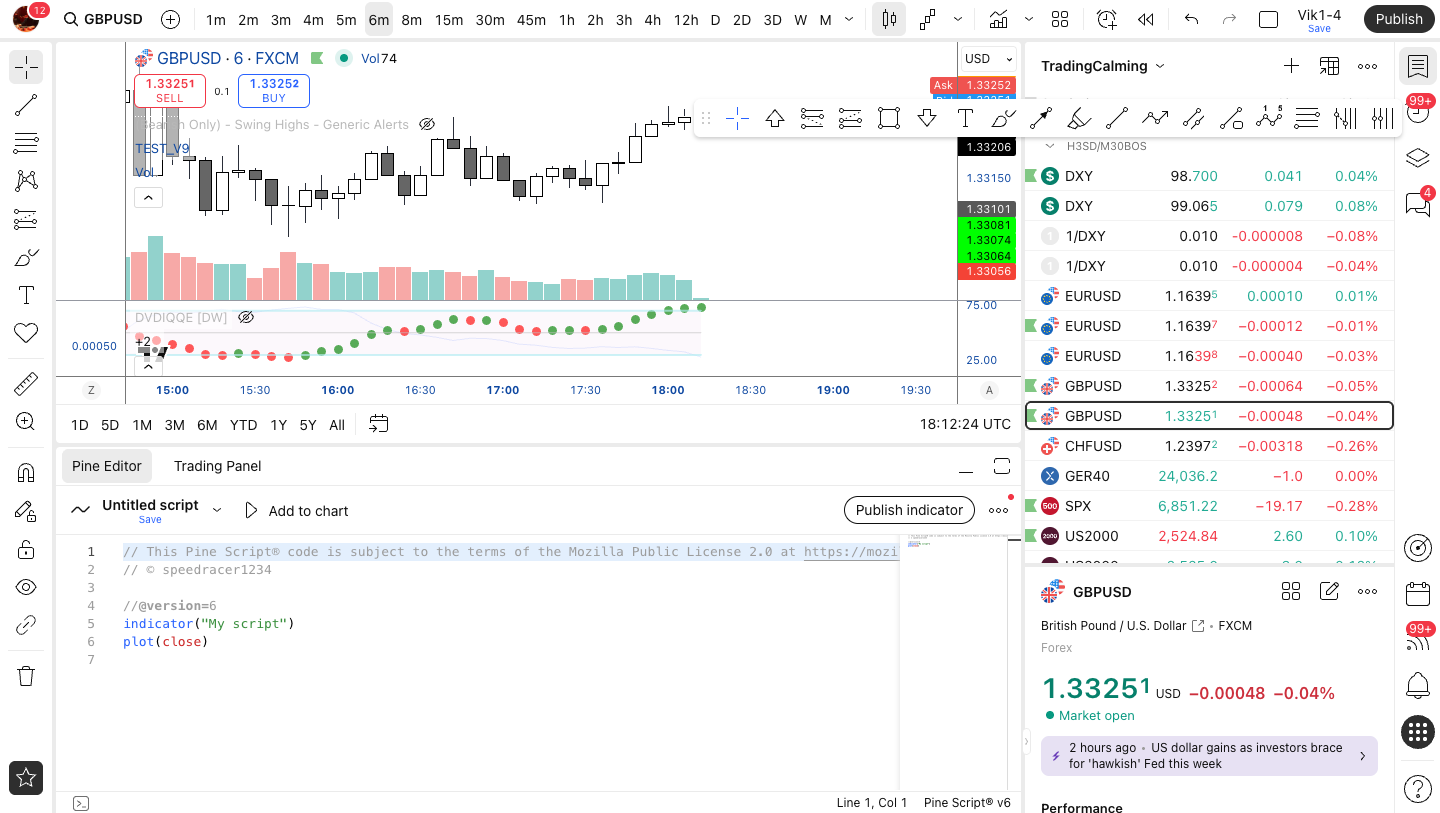Select Elliott wave tool in favorites toolbar
This screenshot has width=1440, height=813.
1269,118
